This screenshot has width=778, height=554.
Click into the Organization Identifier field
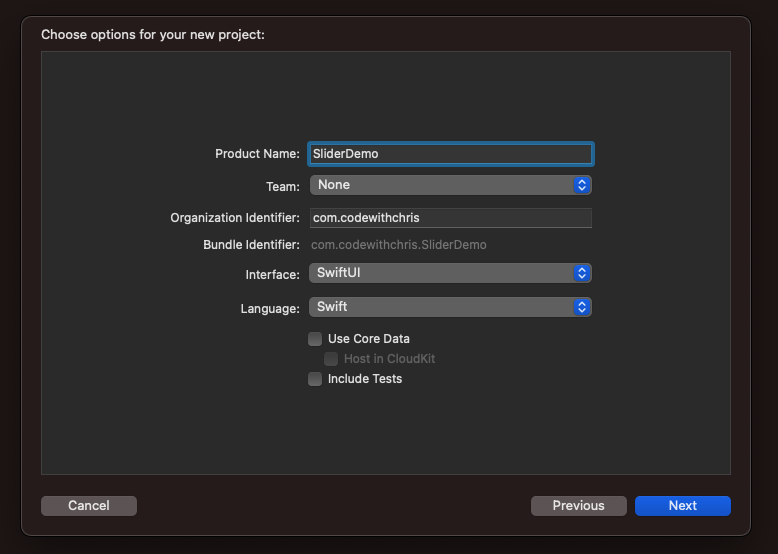[451, 218]
